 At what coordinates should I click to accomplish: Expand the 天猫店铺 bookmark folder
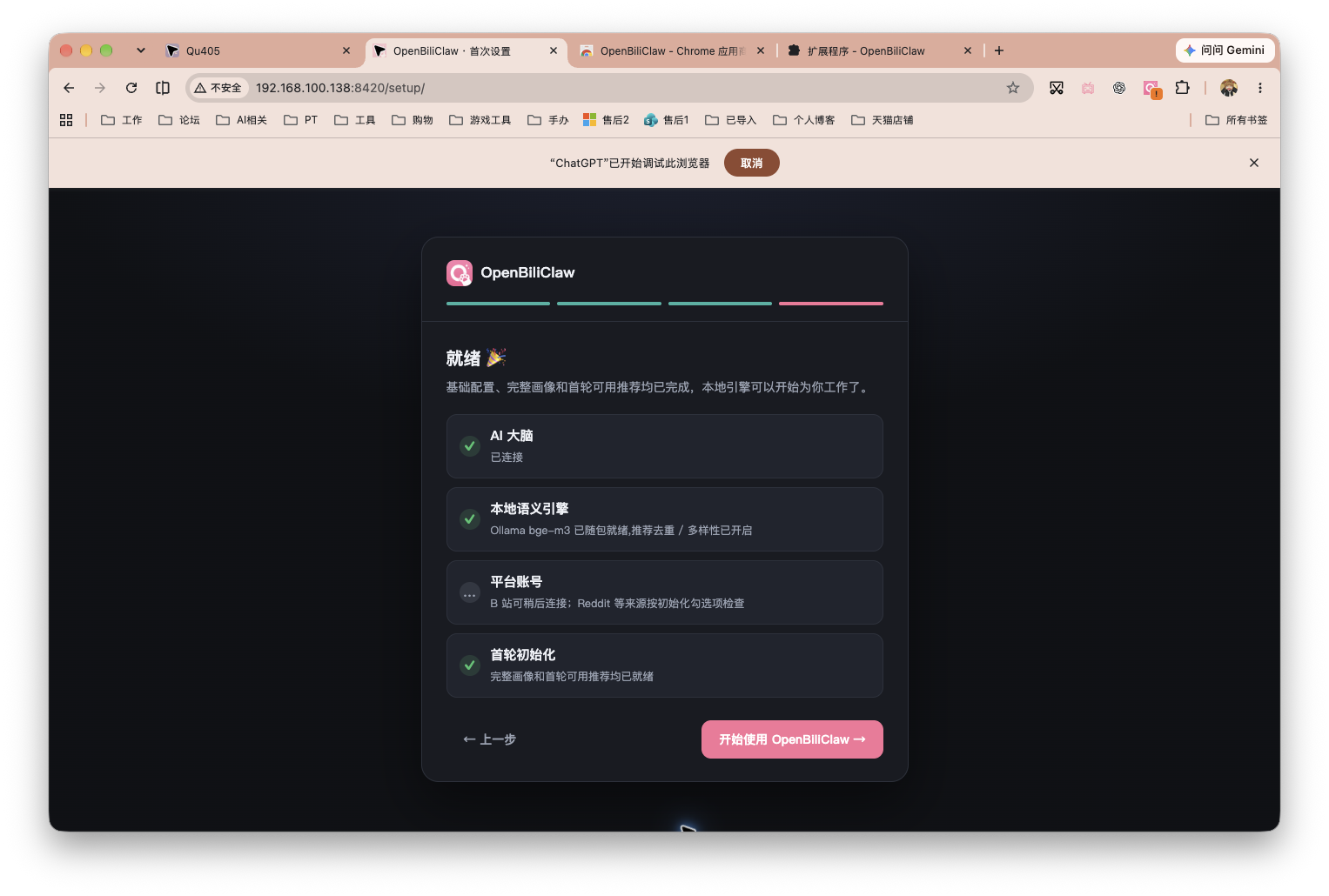click(x=882, y=120)
